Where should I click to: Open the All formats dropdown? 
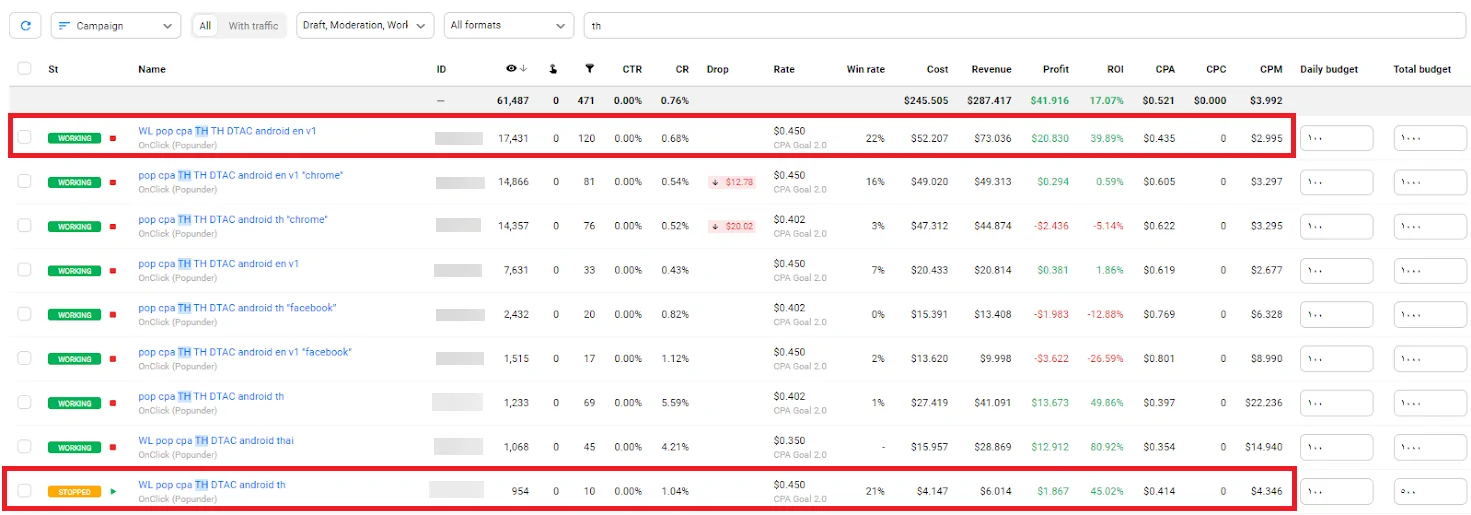(509, 25)
